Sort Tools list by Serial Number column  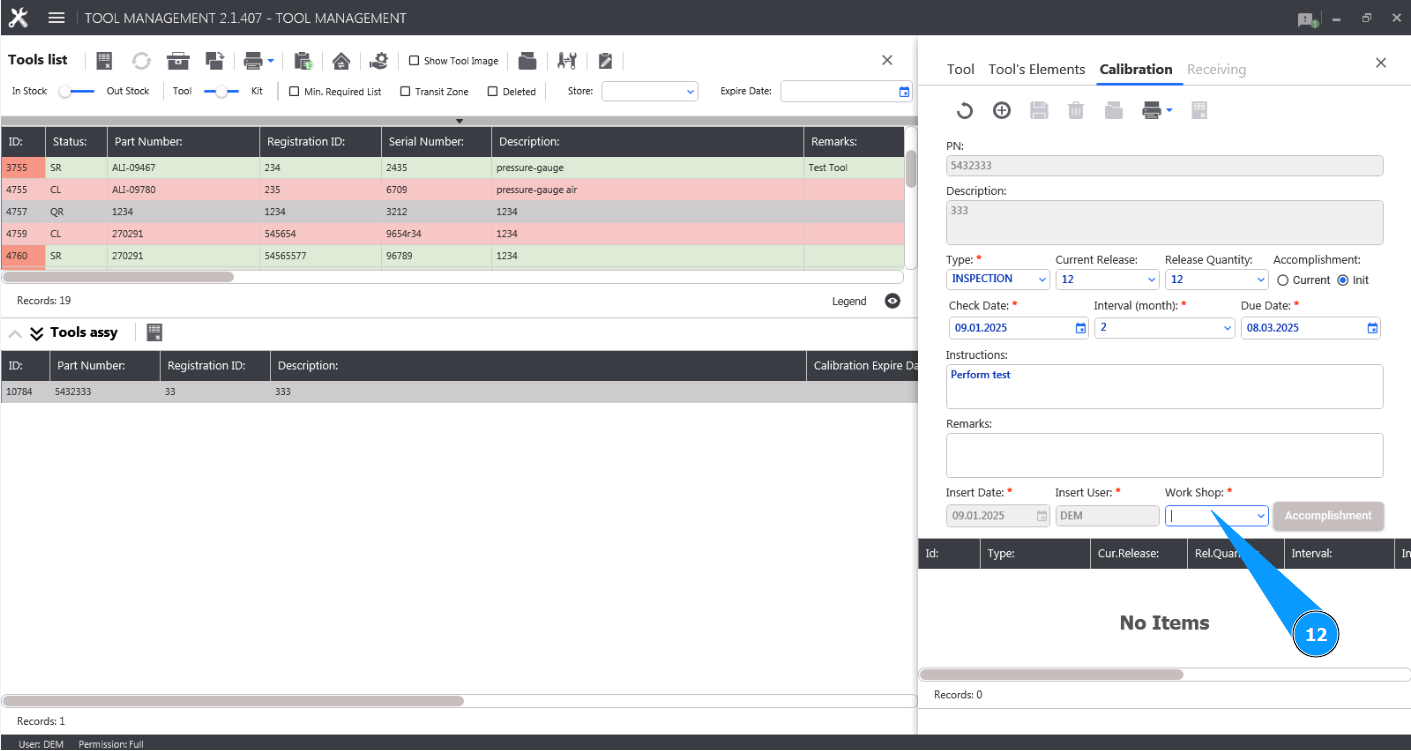pos(437,142)
